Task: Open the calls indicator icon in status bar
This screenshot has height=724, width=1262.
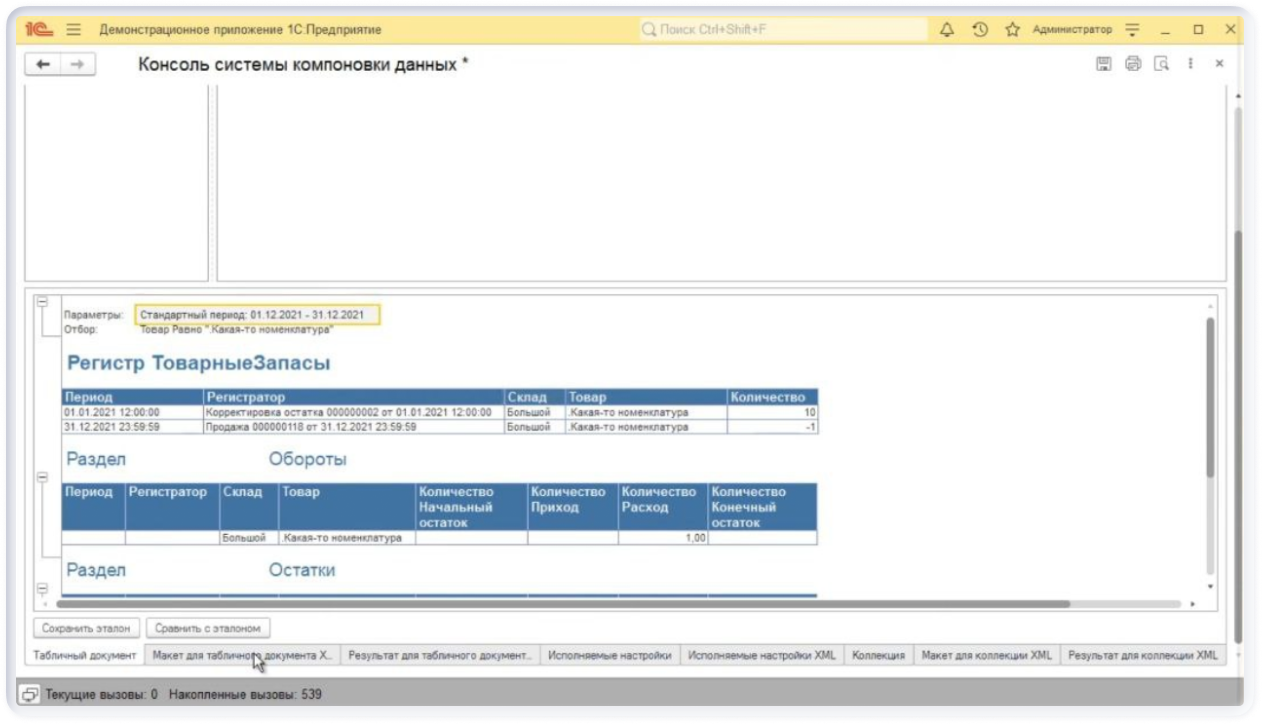Action: pyautogui.click(x=30, y=693)
